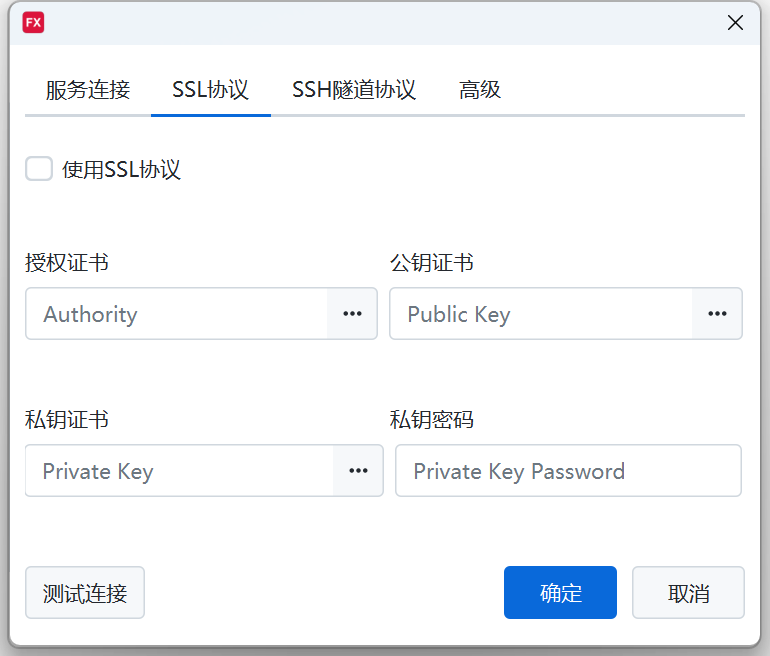
Task: Click the 私钥密码 label text
Action: 431,420
